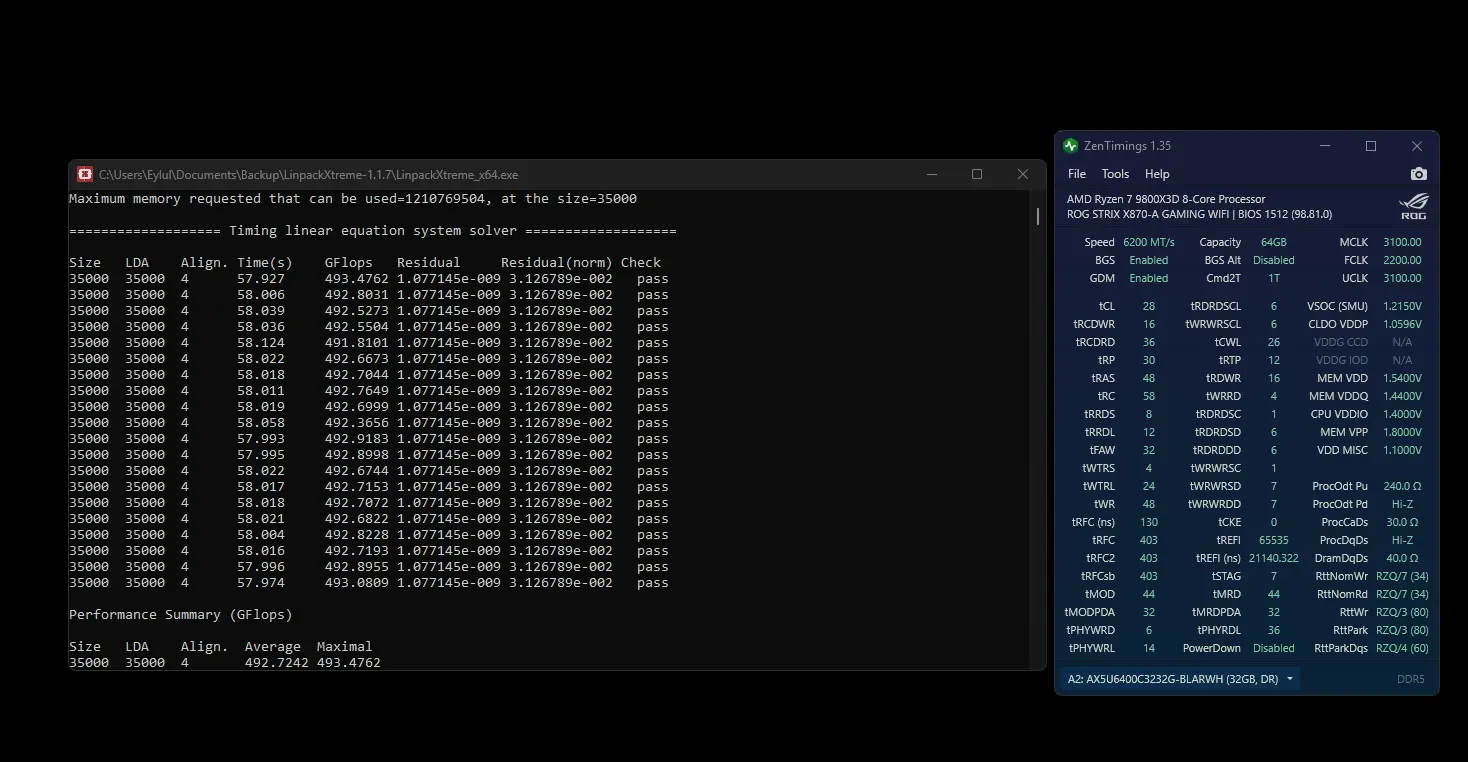Click the GFlops value 491.8101 in console
The height and width of the screenshot is (762, 1468).
(x=357, y=343)
